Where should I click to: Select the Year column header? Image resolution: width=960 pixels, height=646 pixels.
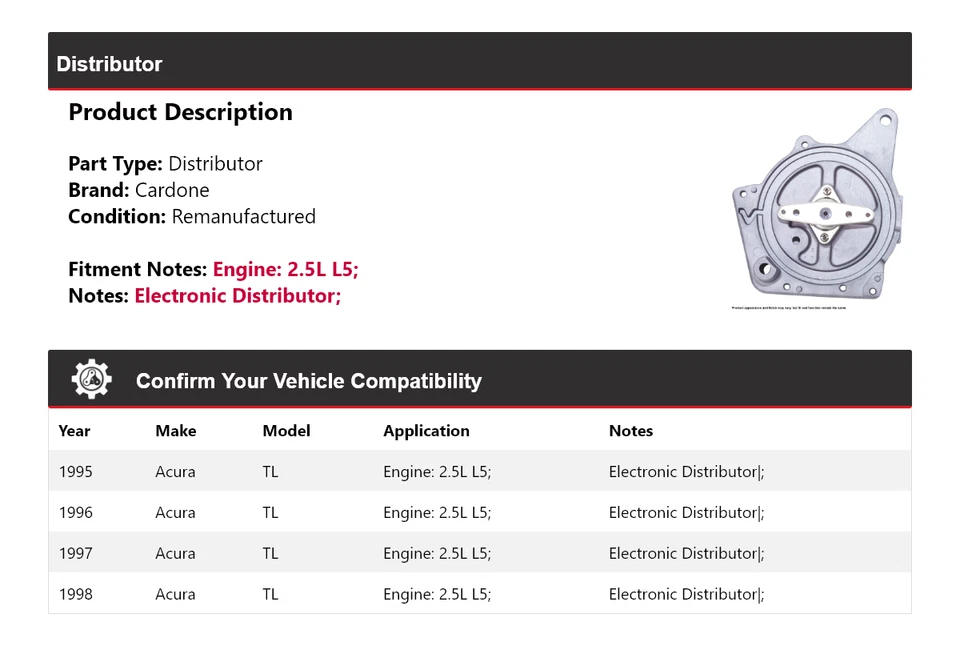tap(74, 431)
